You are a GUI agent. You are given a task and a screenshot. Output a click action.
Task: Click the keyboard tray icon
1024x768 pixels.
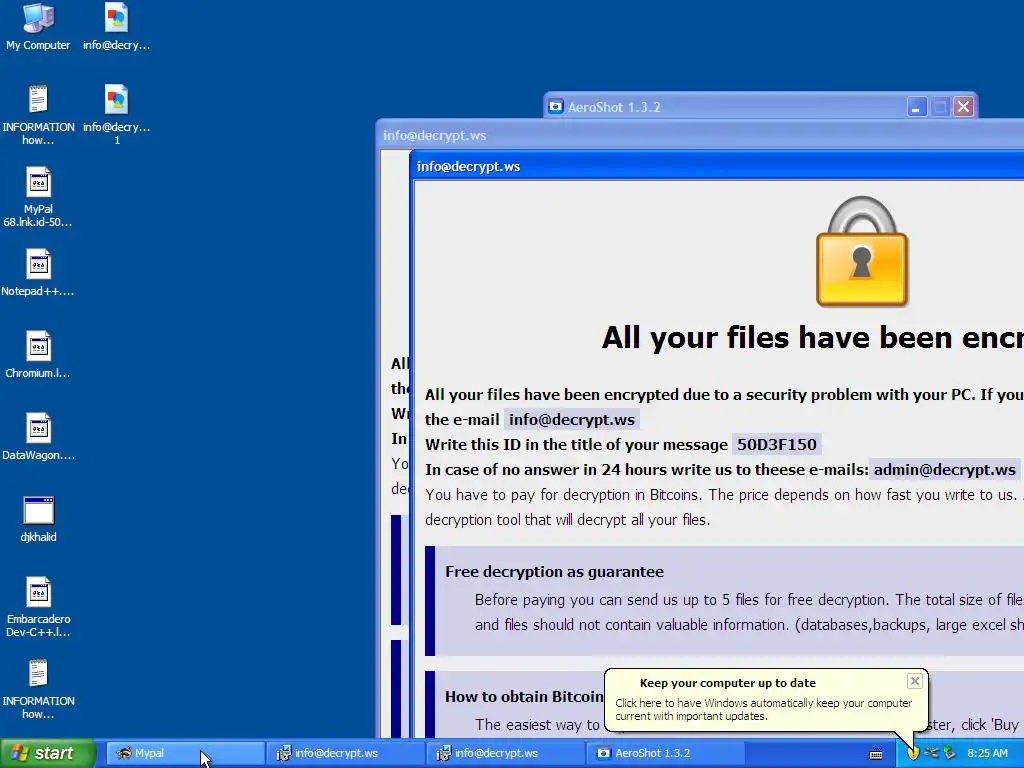click(876, 754)
